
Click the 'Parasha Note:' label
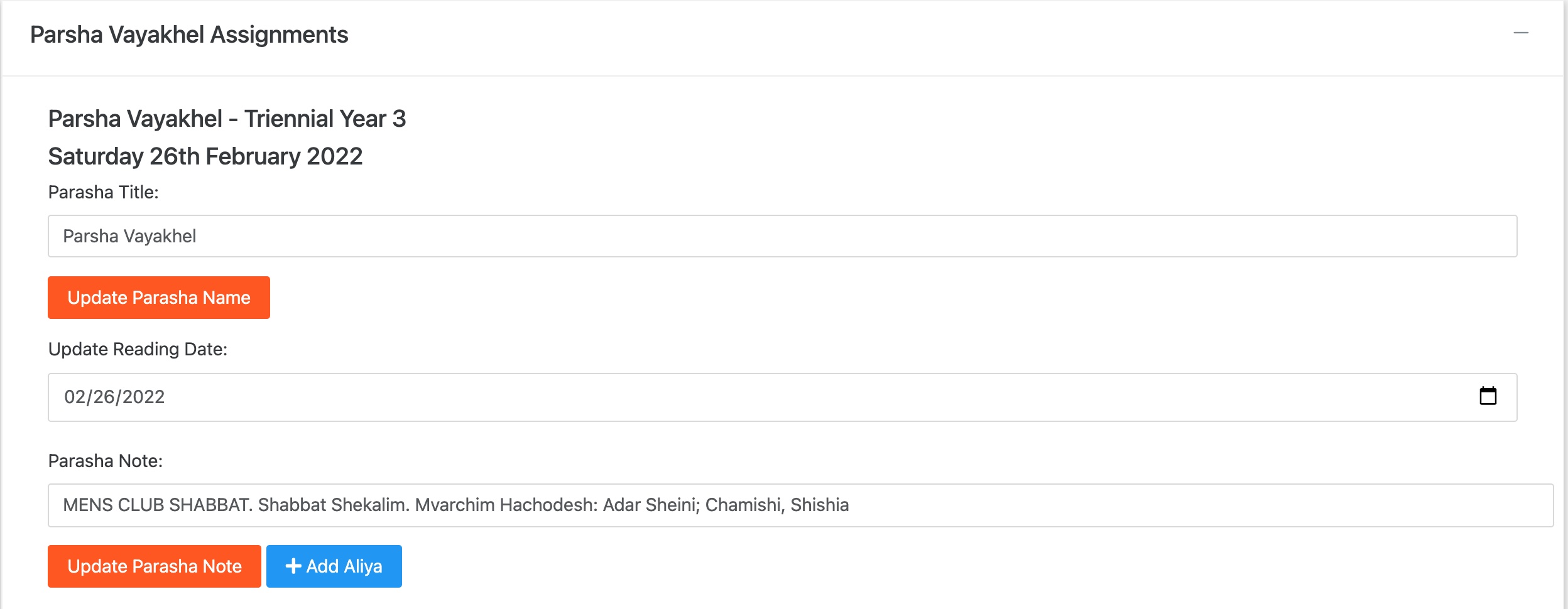click(106, 461)
